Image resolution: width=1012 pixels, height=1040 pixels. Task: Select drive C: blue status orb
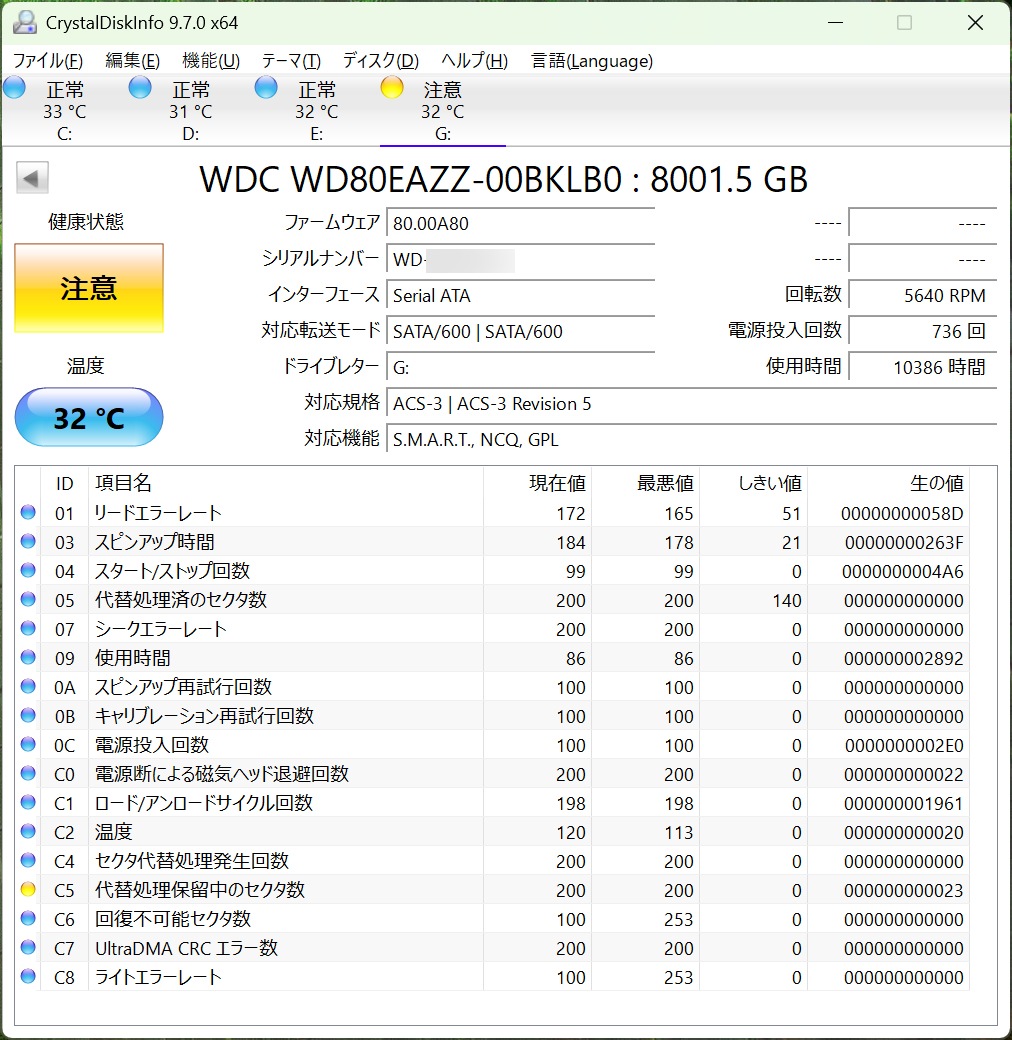[15, 88]
